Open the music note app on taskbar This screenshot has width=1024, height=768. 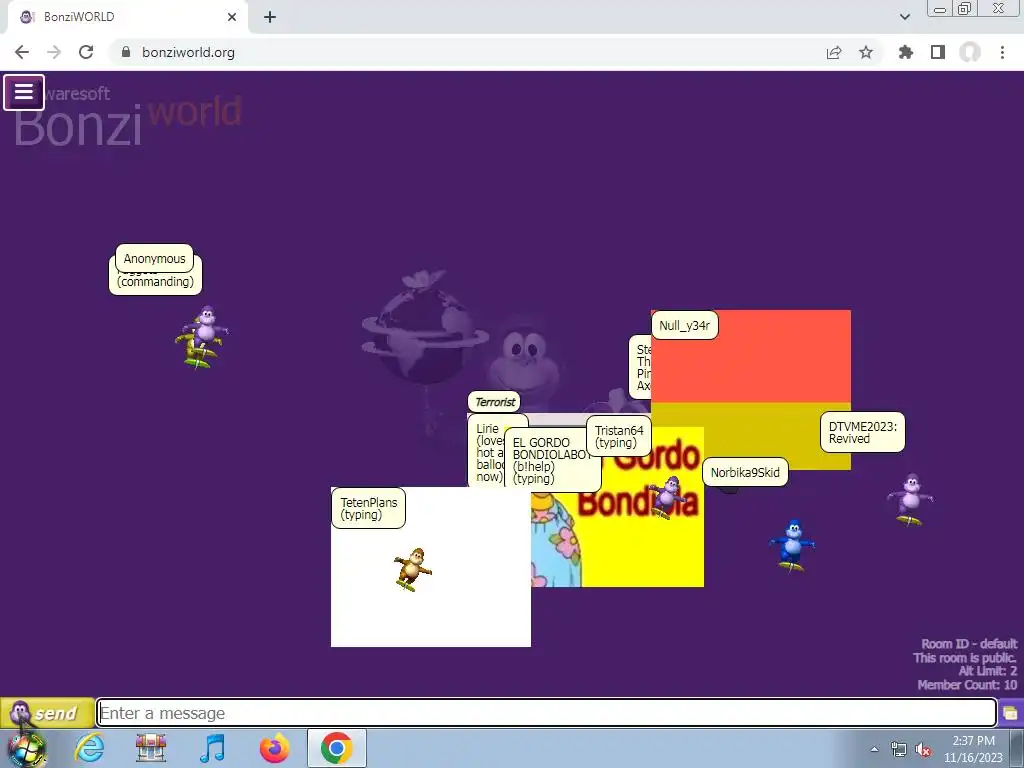pos(212,748)
